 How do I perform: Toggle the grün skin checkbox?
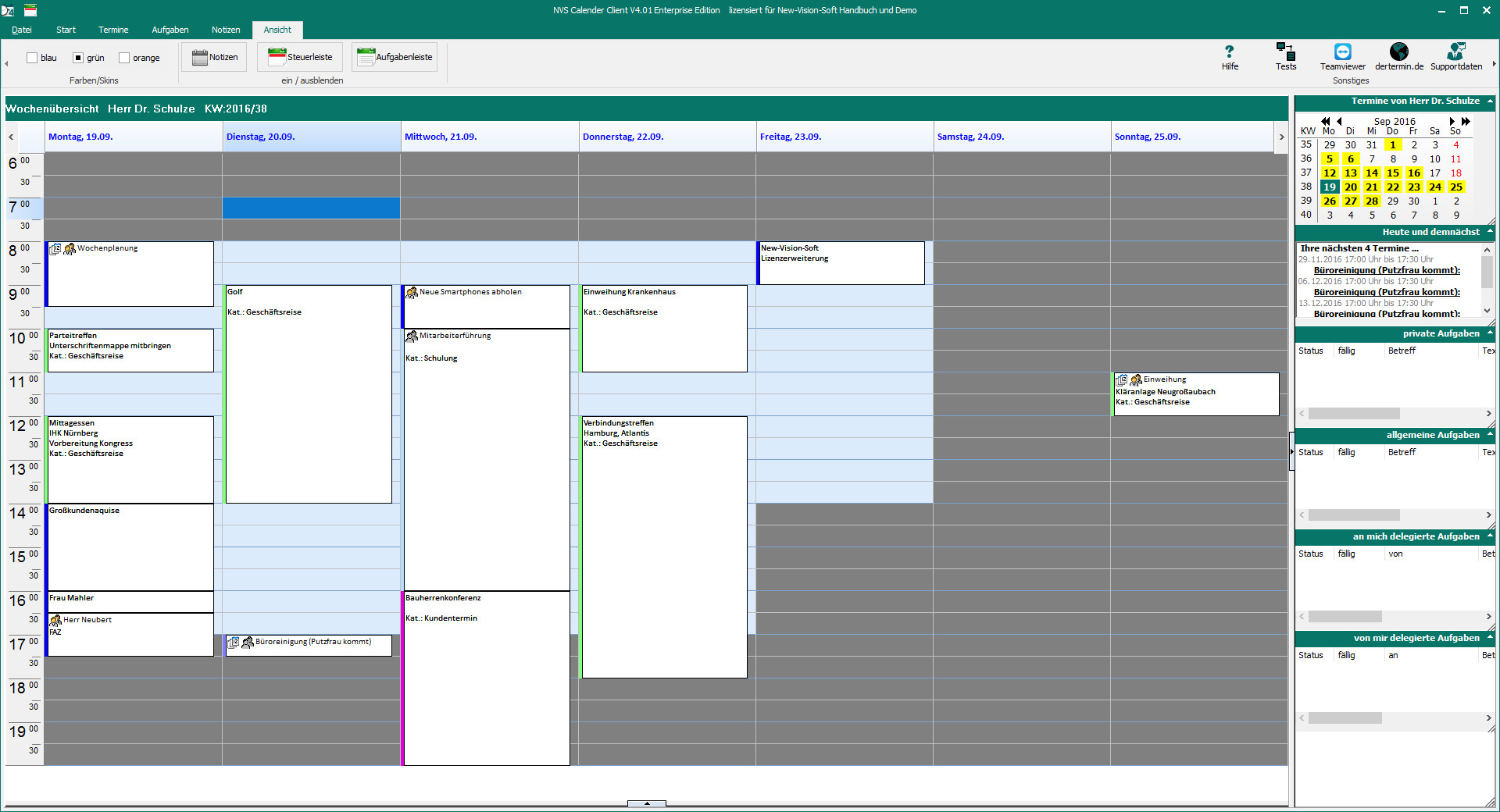pos(78,58)
